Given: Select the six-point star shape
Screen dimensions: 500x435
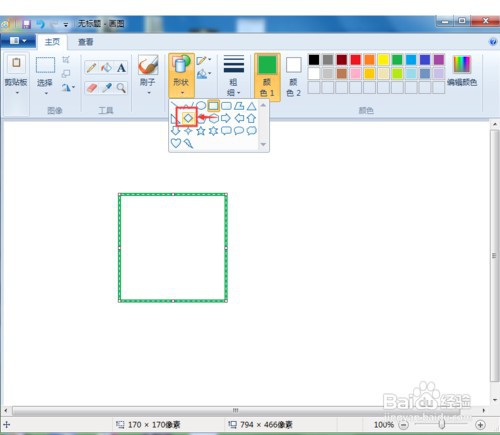Looking at the screenshot, I should pyautogui.click(x=213, y=131).
